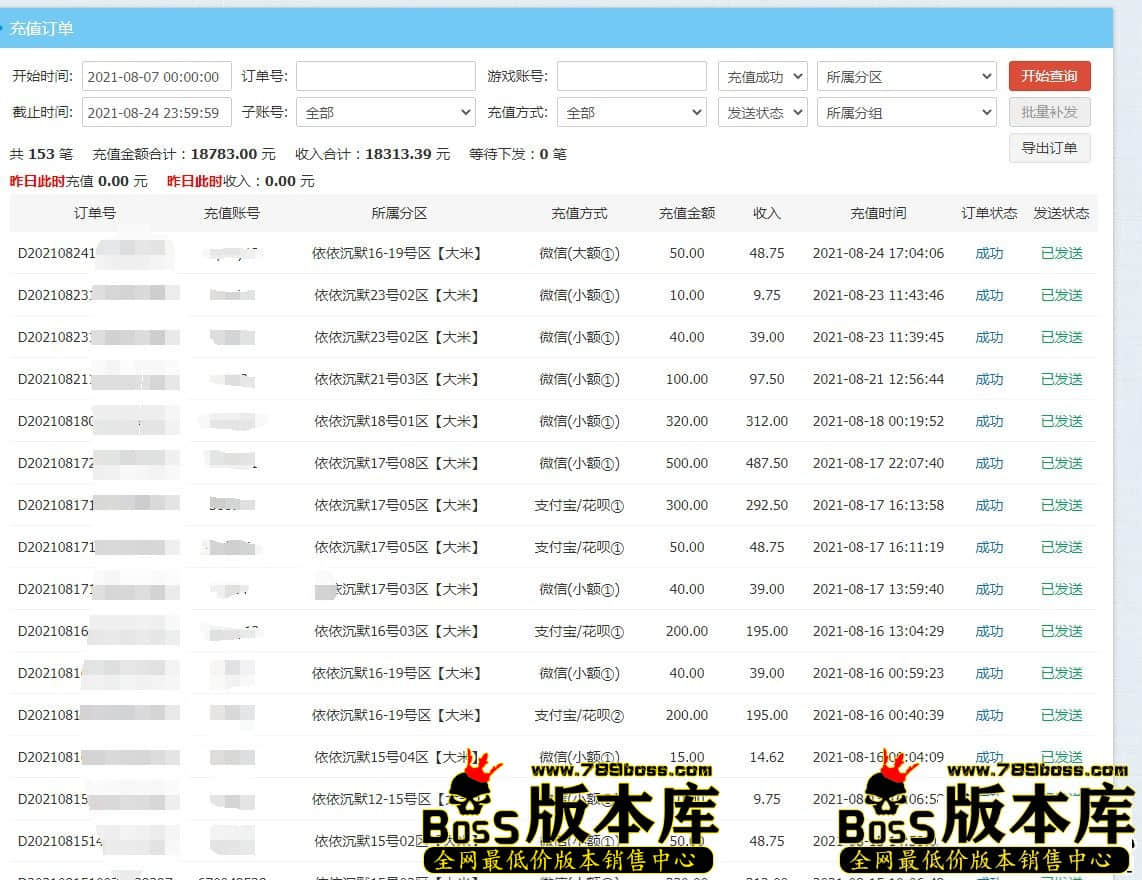Click the 开始查询 red button
The image size is (1142, 880).
coord(1049,77)
